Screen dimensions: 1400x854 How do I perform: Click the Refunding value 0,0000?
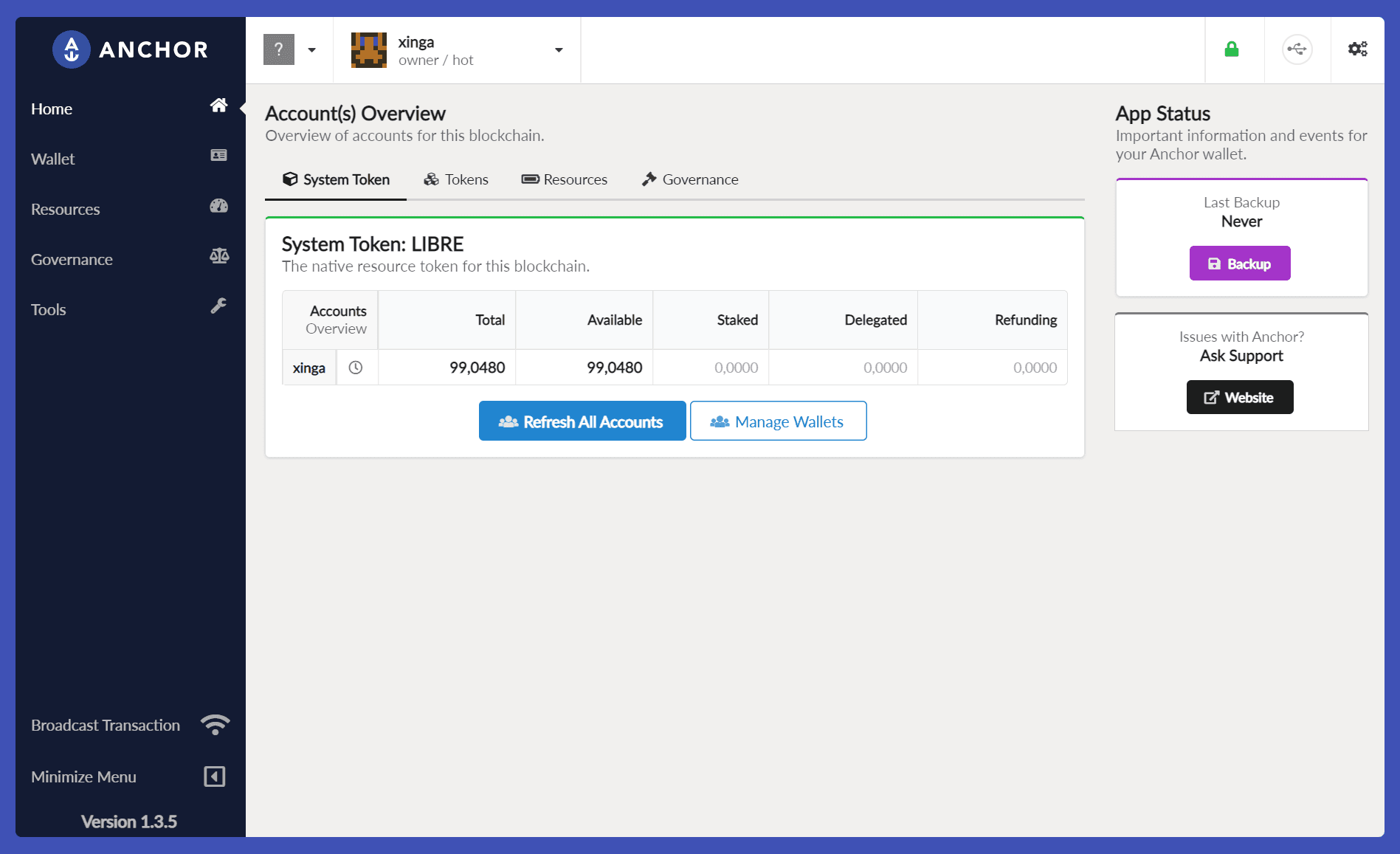pyautogui.click(x=1035, y=368)
